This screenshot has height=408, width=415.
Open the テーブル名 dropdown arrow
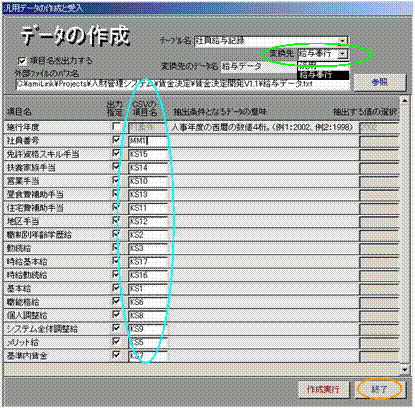pos(343,41)
